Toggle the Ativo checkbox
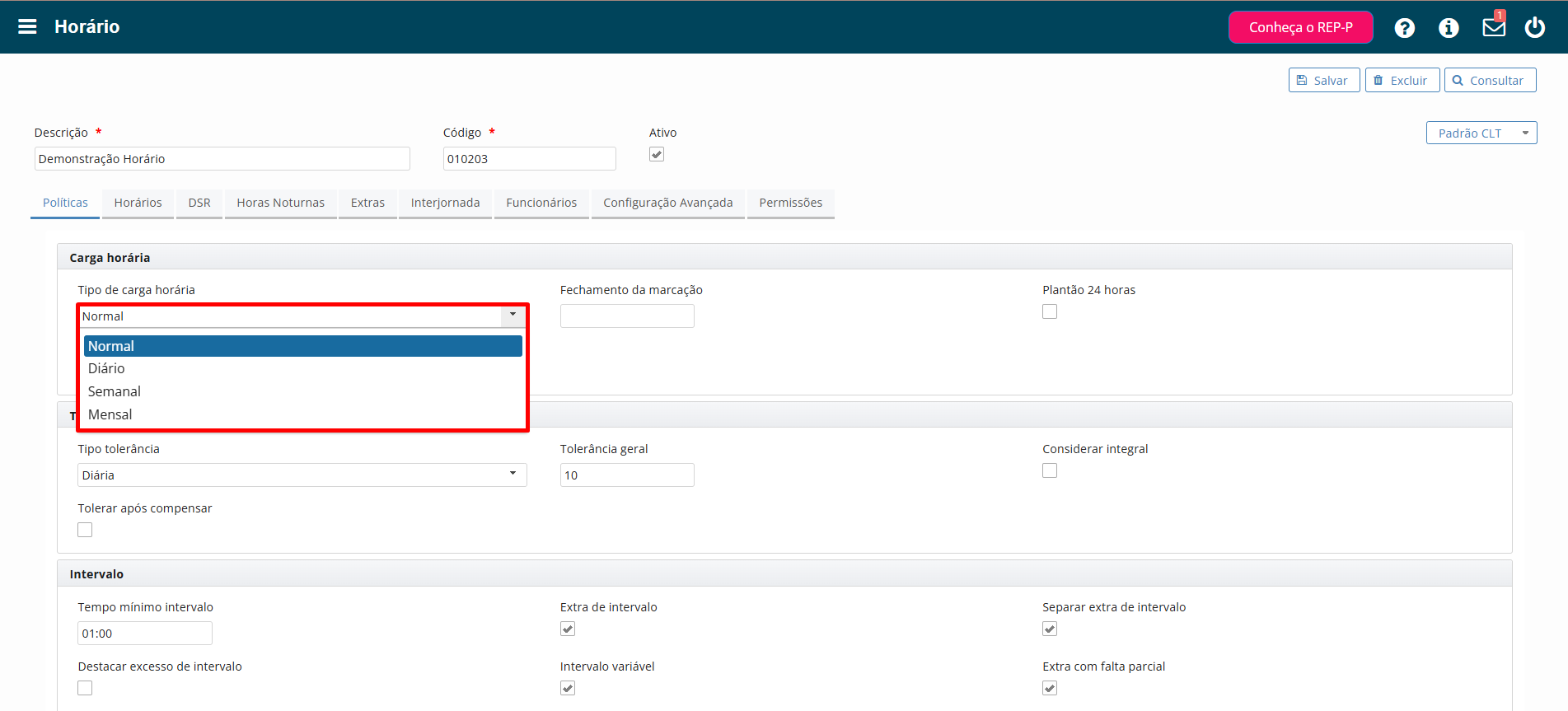Screen dimensions: 1568x711 tap(657, 154)
